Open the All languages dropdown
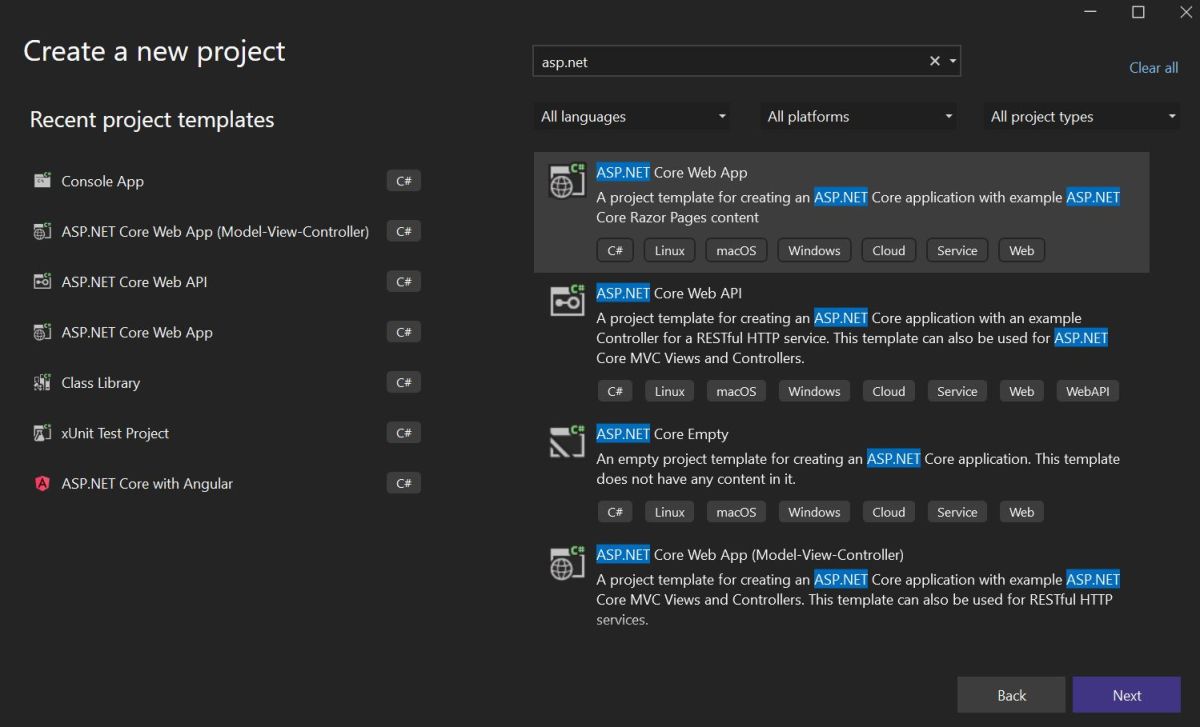This screenshot has width=1200, height=727. [632, 117]
